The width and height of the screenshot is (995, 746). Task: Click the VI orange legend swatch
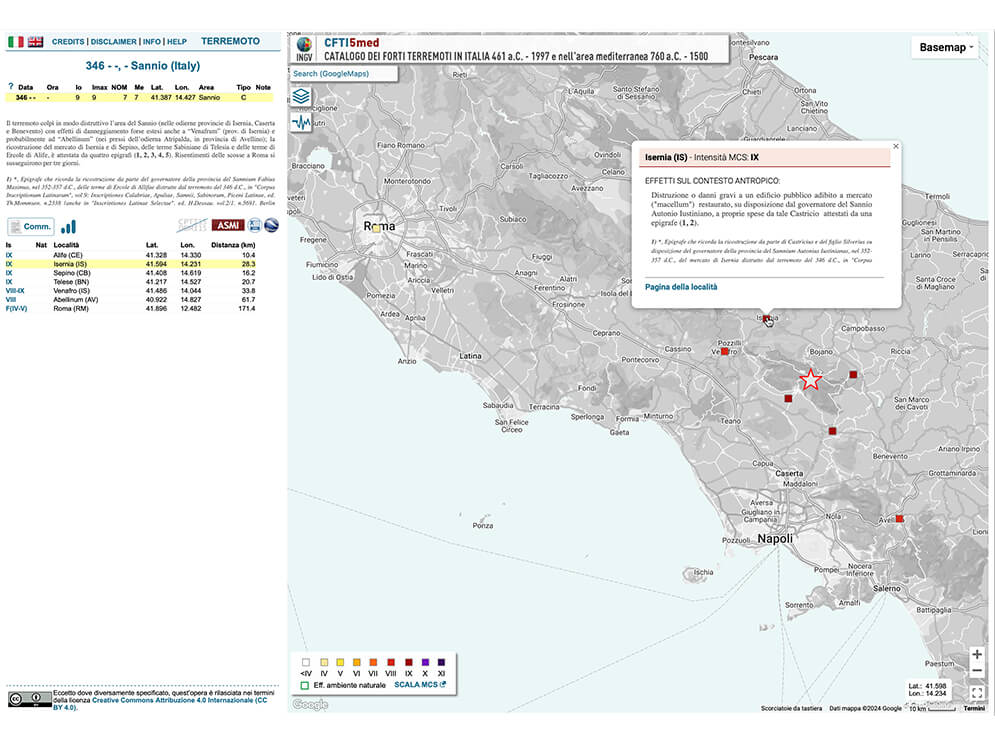coord(357,662)
